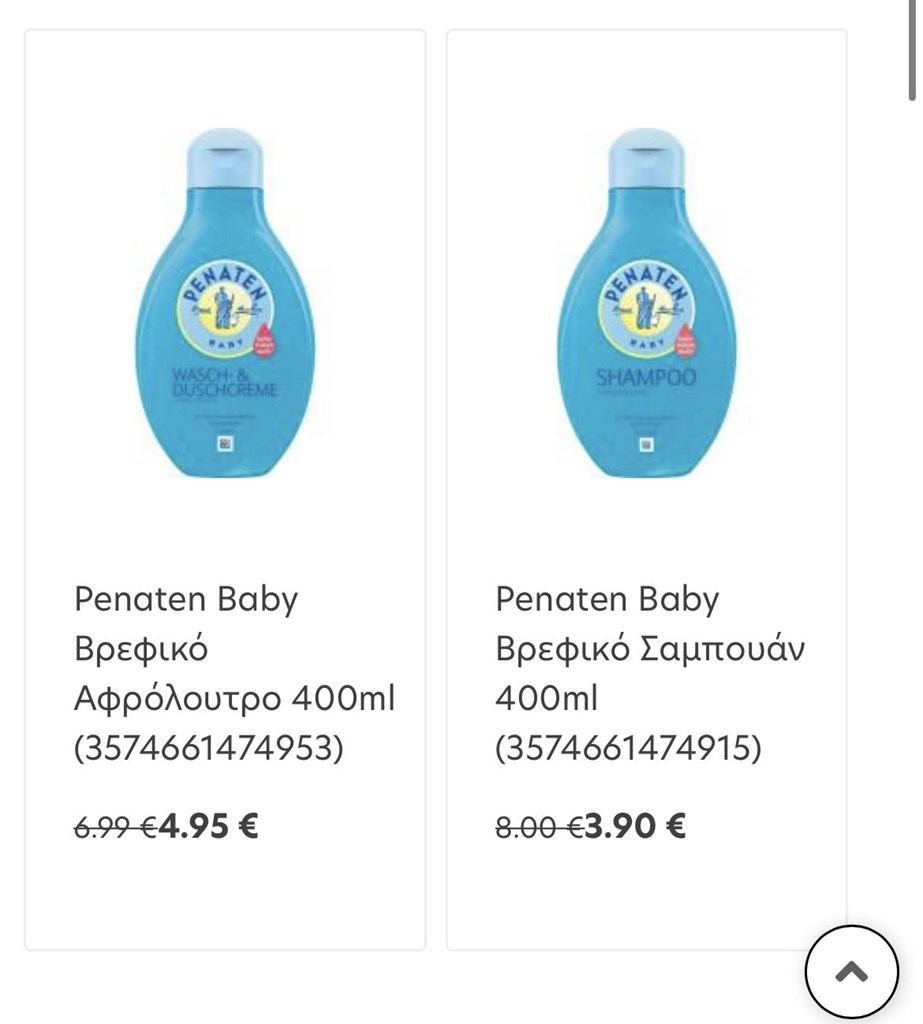This screenshot has width=923, height=1024.
Task: Click the SHAMPOO label text on the bottle
Action: point(646,377)
